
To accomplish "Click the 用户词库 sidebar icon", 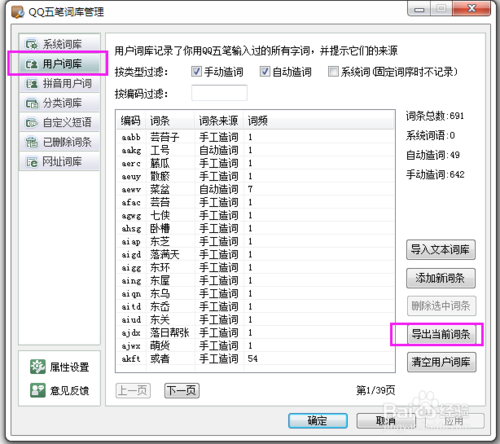I will [32, 64].
